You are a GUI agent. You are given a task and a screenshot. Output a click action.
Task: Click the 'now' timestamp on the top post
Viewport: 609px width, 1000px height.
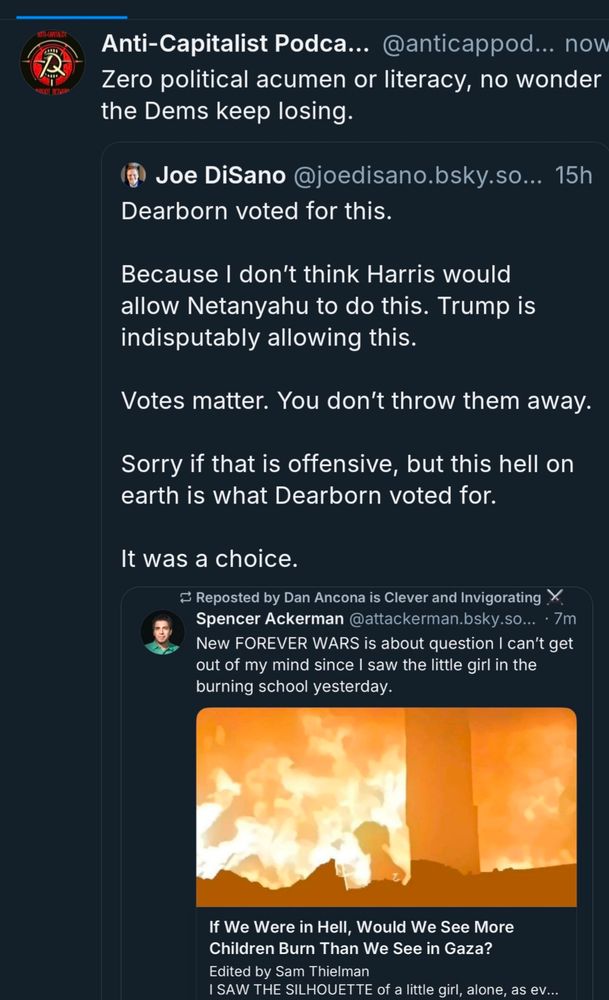586,43
